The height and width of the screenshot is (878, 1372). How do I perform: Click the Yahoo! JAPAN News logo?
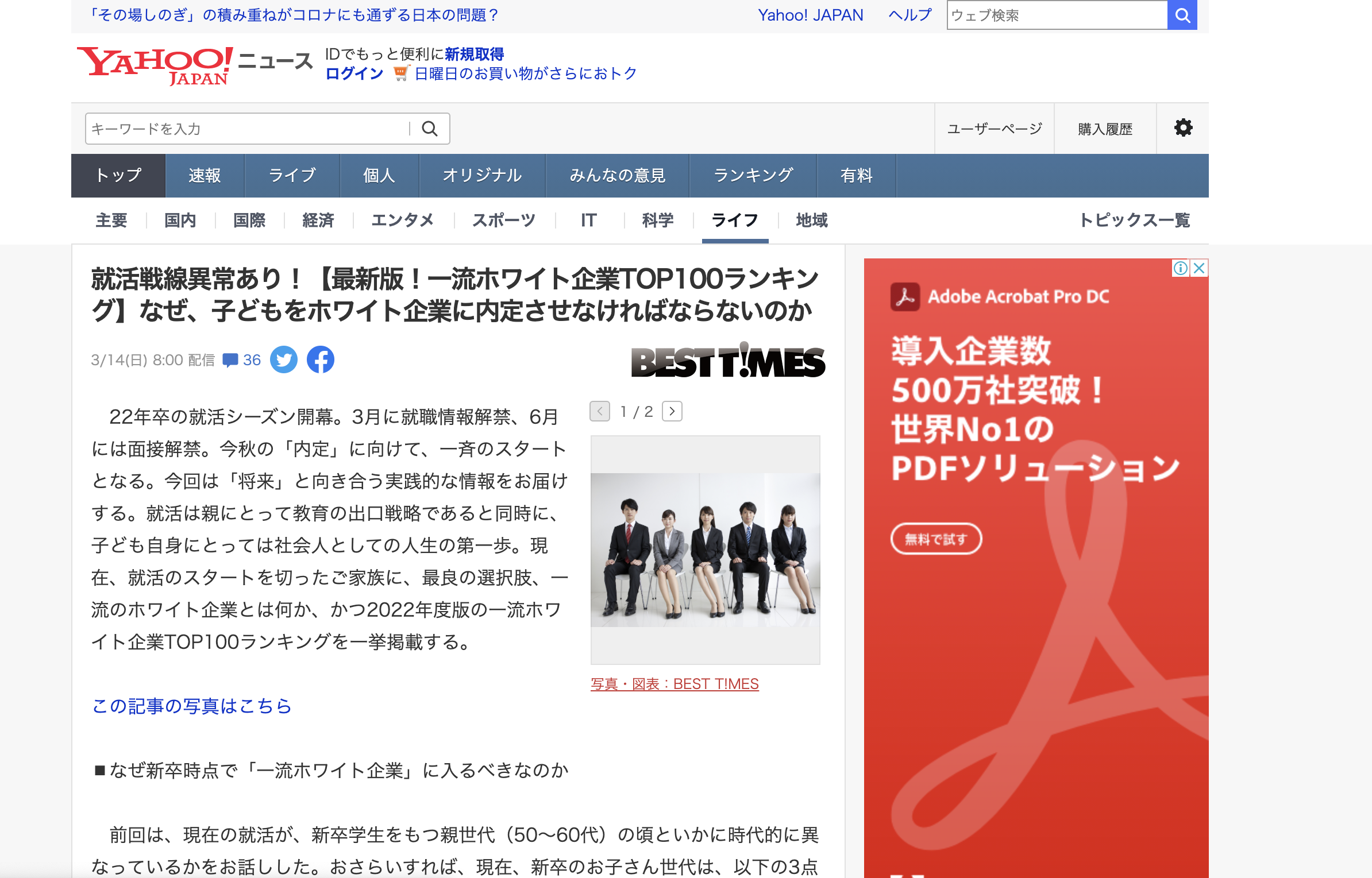pyautogui.click(x=195, y=65)
